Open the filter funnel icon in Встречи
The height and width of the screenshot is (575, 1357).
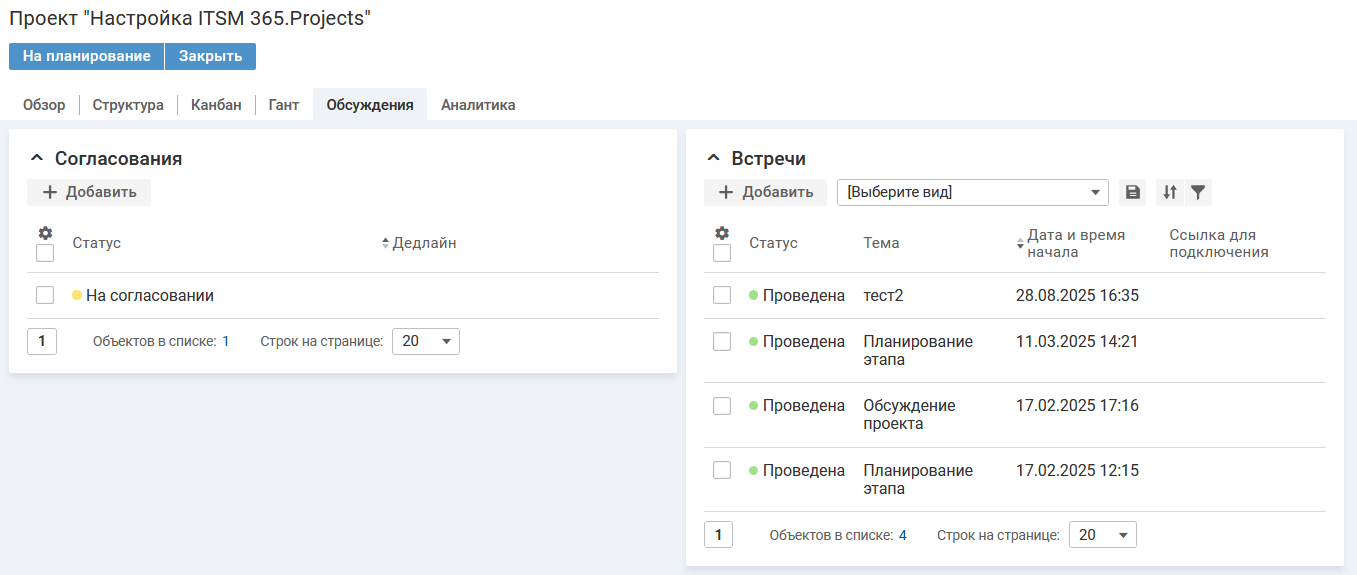pyautogui.click(x=1198, y=192)
